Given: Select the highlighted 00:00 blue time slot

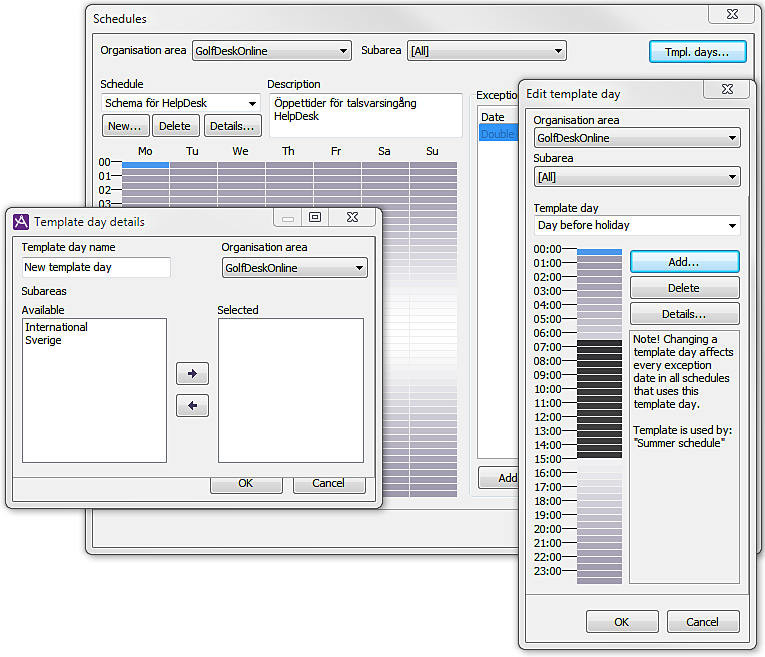Looking at the screenshot, I should (599, 252).
